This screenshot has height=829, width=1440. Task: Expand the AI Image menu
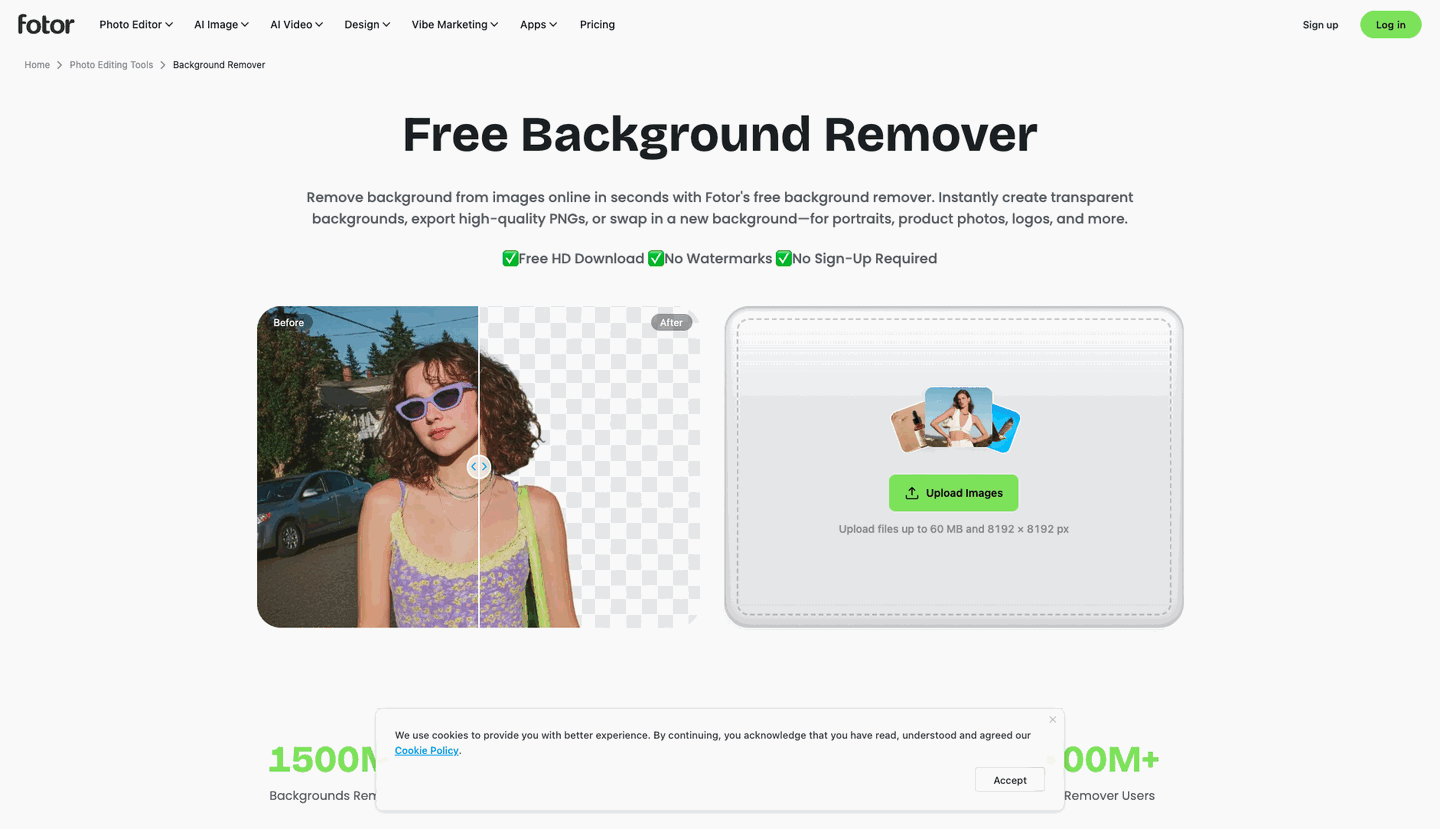point(221,24)
